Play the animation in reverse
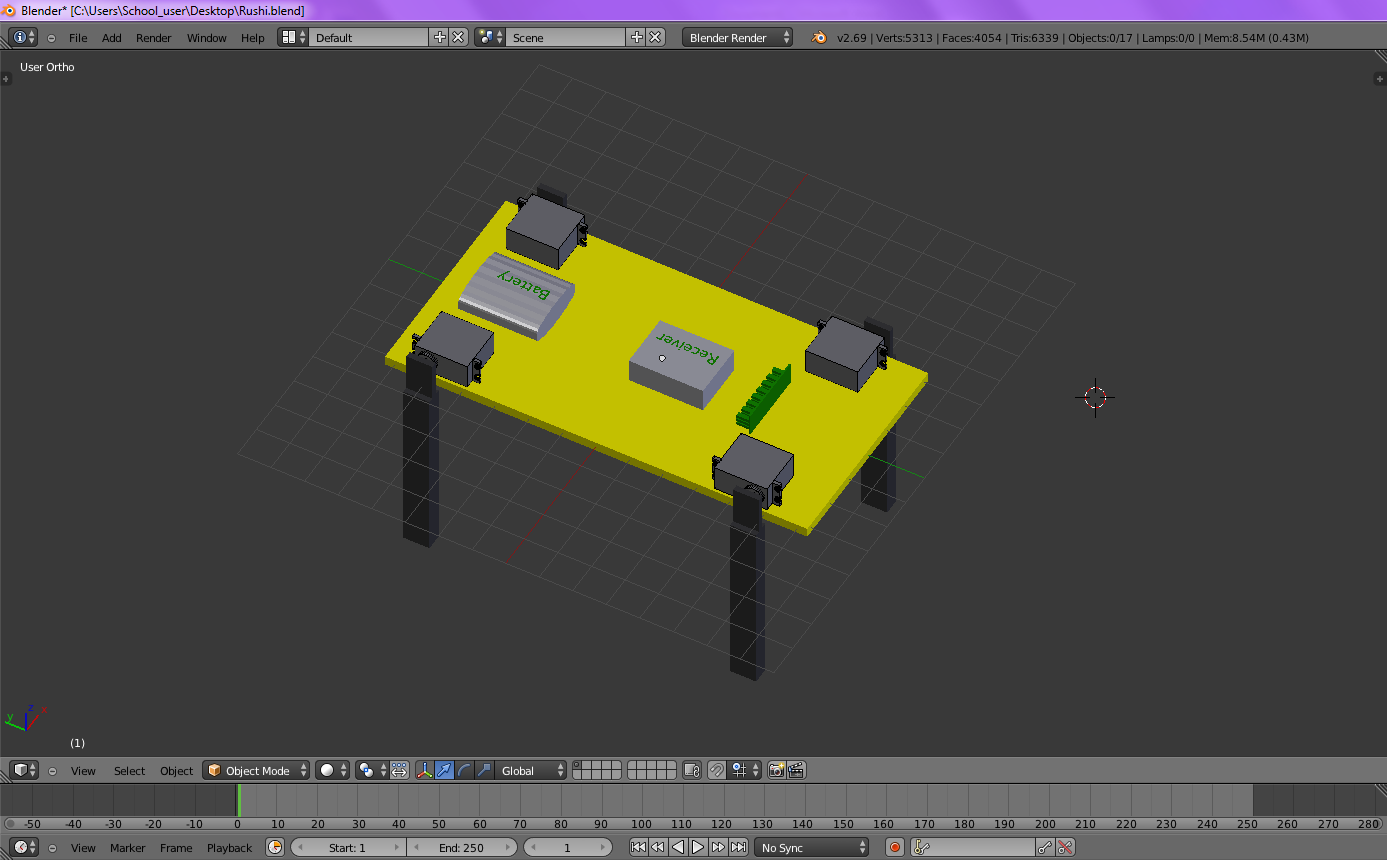The height and width of the screenshot is (860, 1387). [678, 847]
